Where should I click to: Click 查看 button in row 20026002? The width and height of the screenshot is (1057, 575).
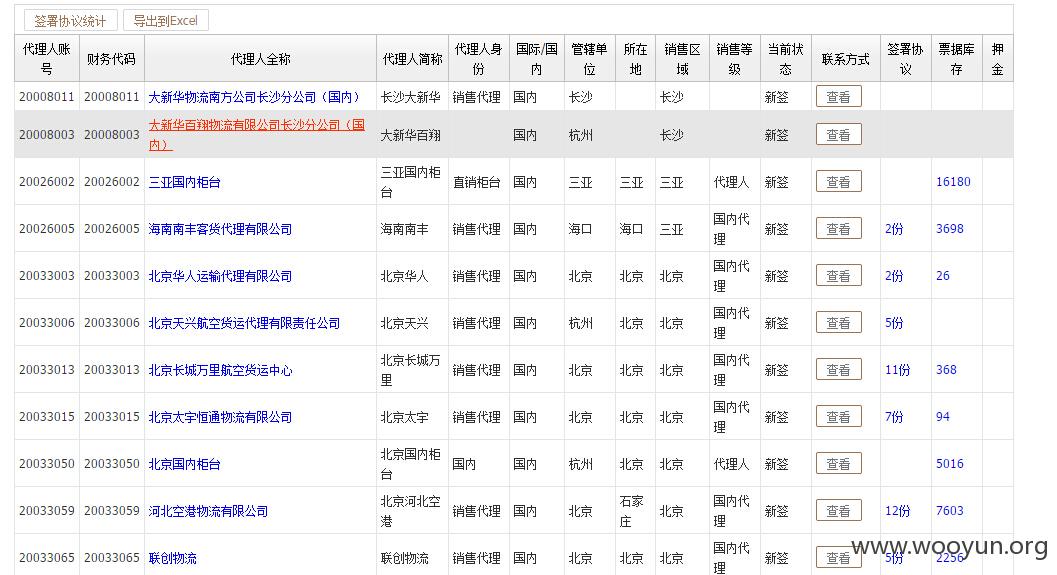point(839,182)
